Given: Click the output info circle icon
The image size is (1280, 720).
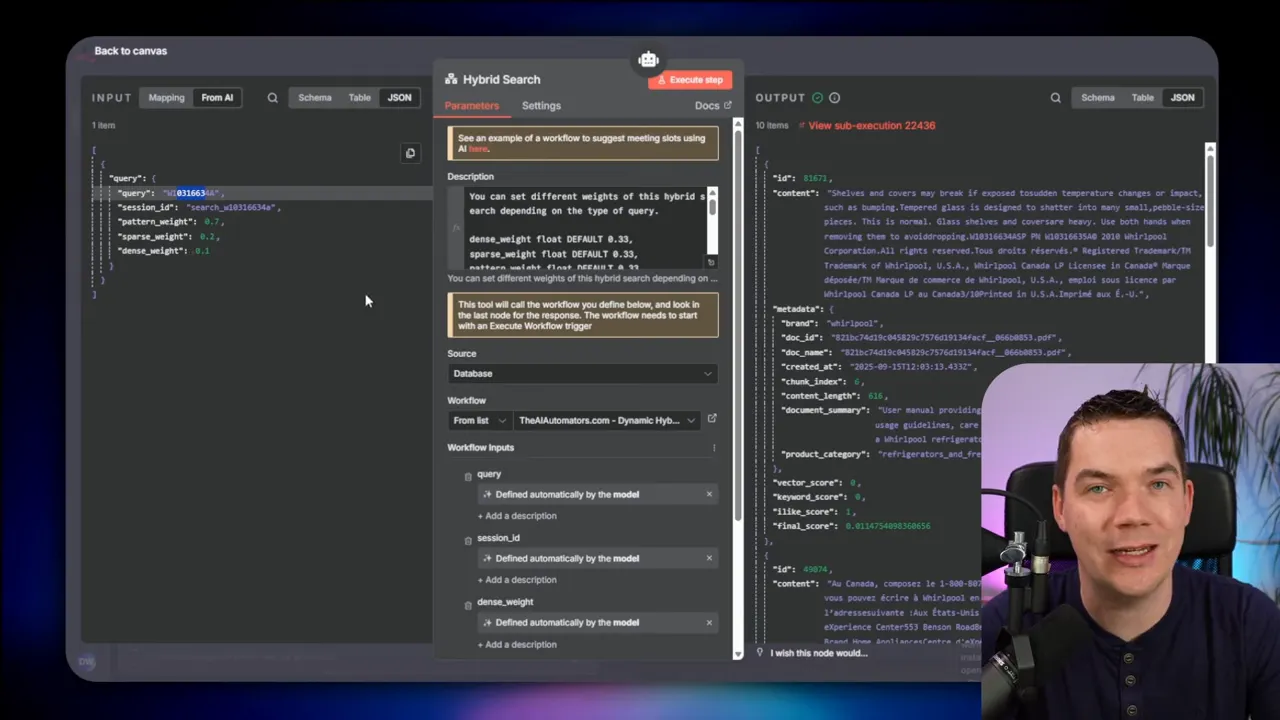Looking at the screenshot, I should [834, 98].
